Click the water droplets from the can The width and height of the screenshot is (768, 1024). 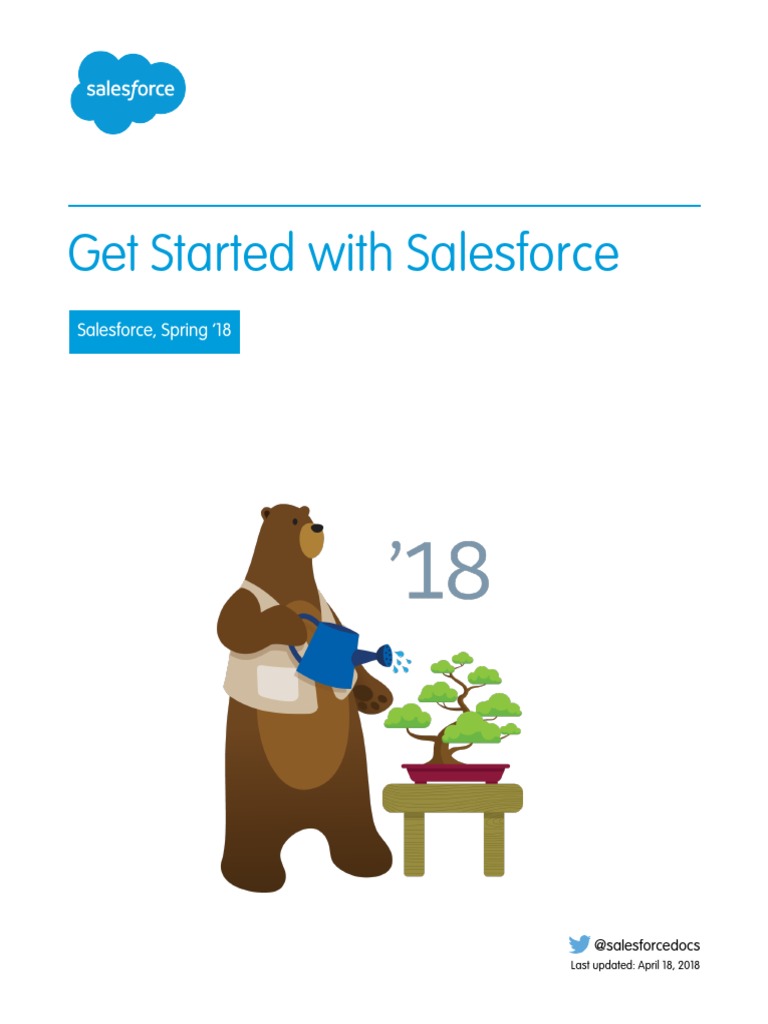(x=399, y=660)
